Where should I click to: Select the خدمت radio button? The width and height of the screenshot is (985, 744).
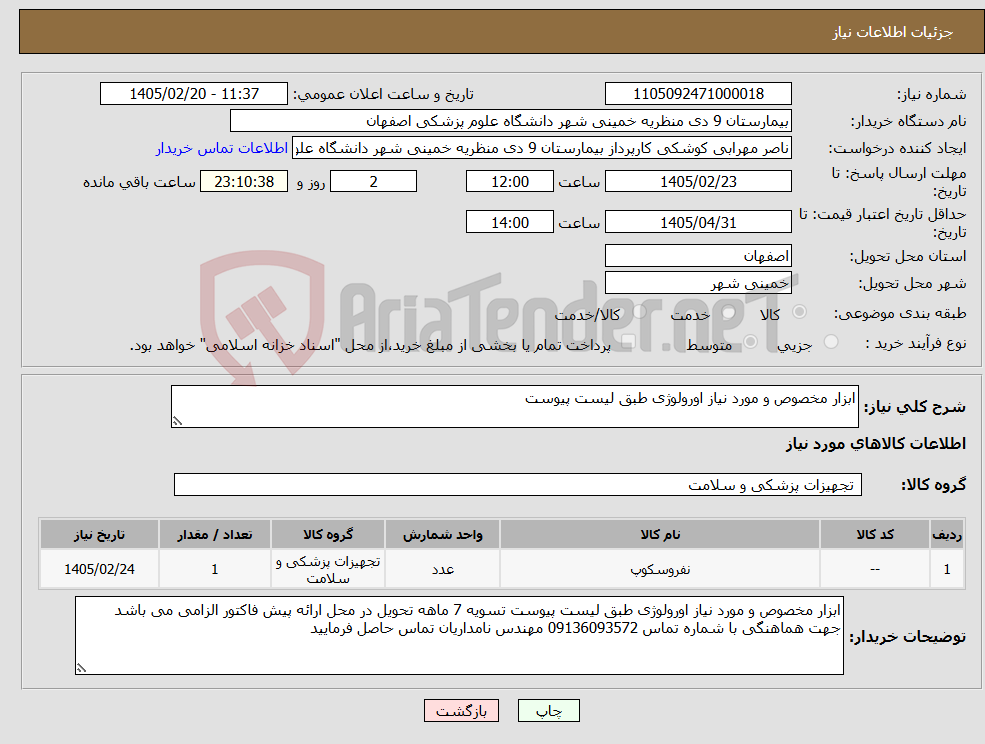729,312
